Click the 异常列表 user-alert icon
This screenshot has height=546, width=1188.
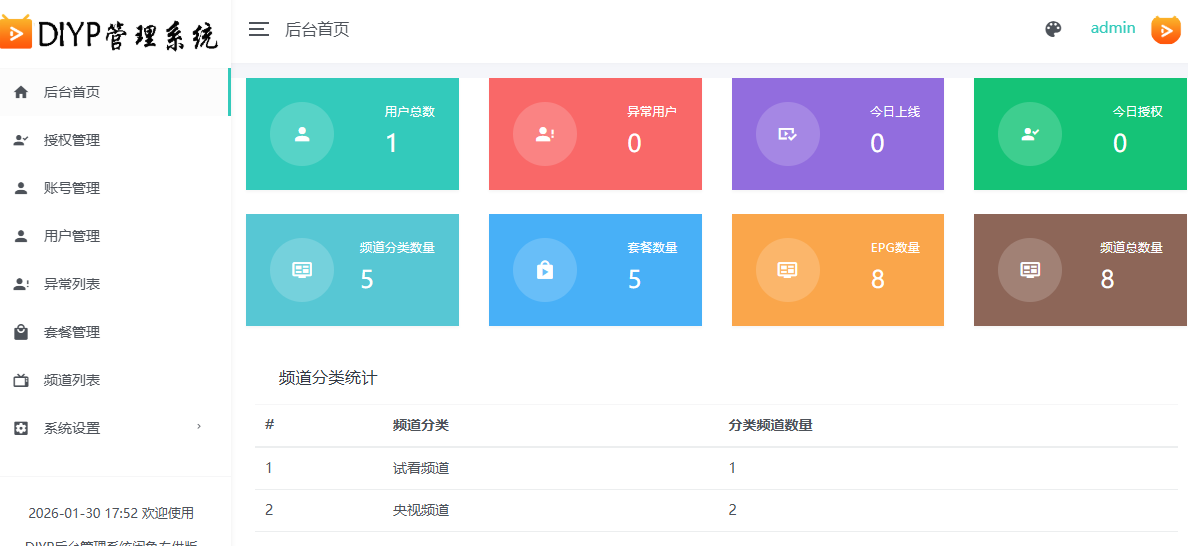[21, 284]
